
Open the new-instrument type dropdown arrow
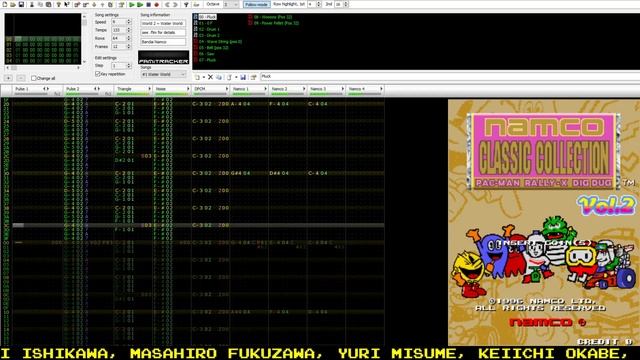[204, 77]
